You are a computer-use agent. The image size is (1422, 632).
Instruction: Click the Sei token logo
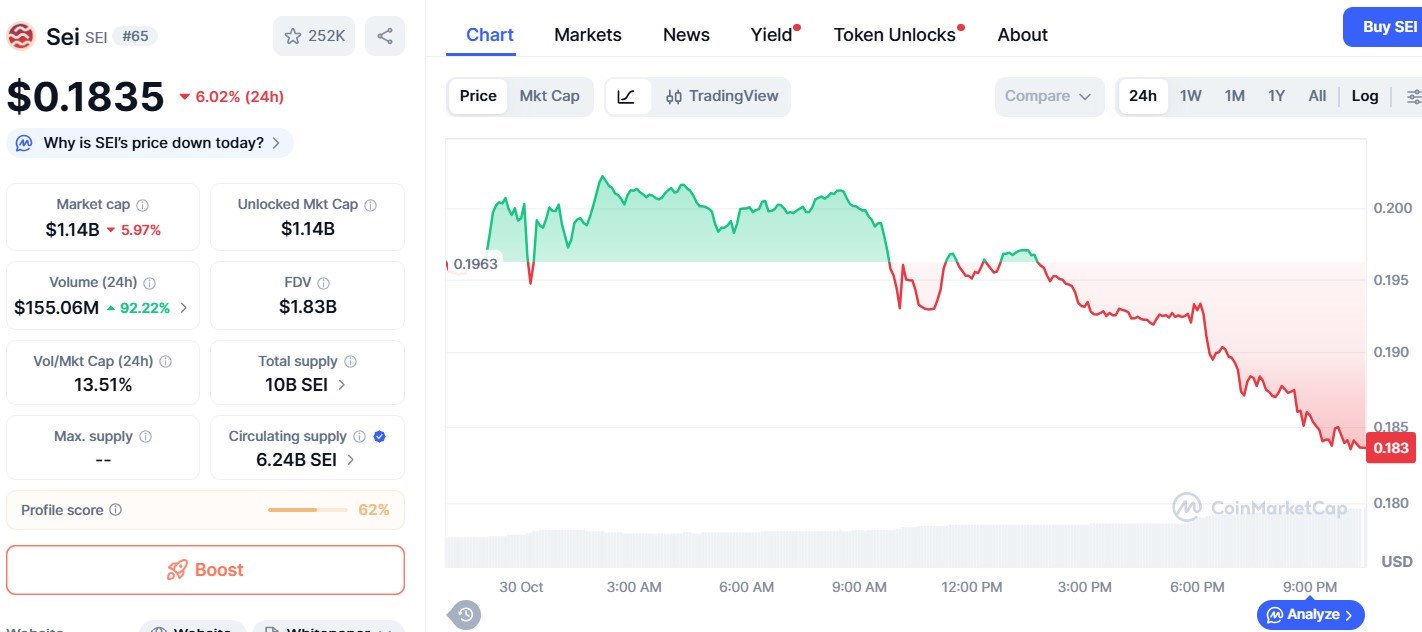(x=21, y=36)
